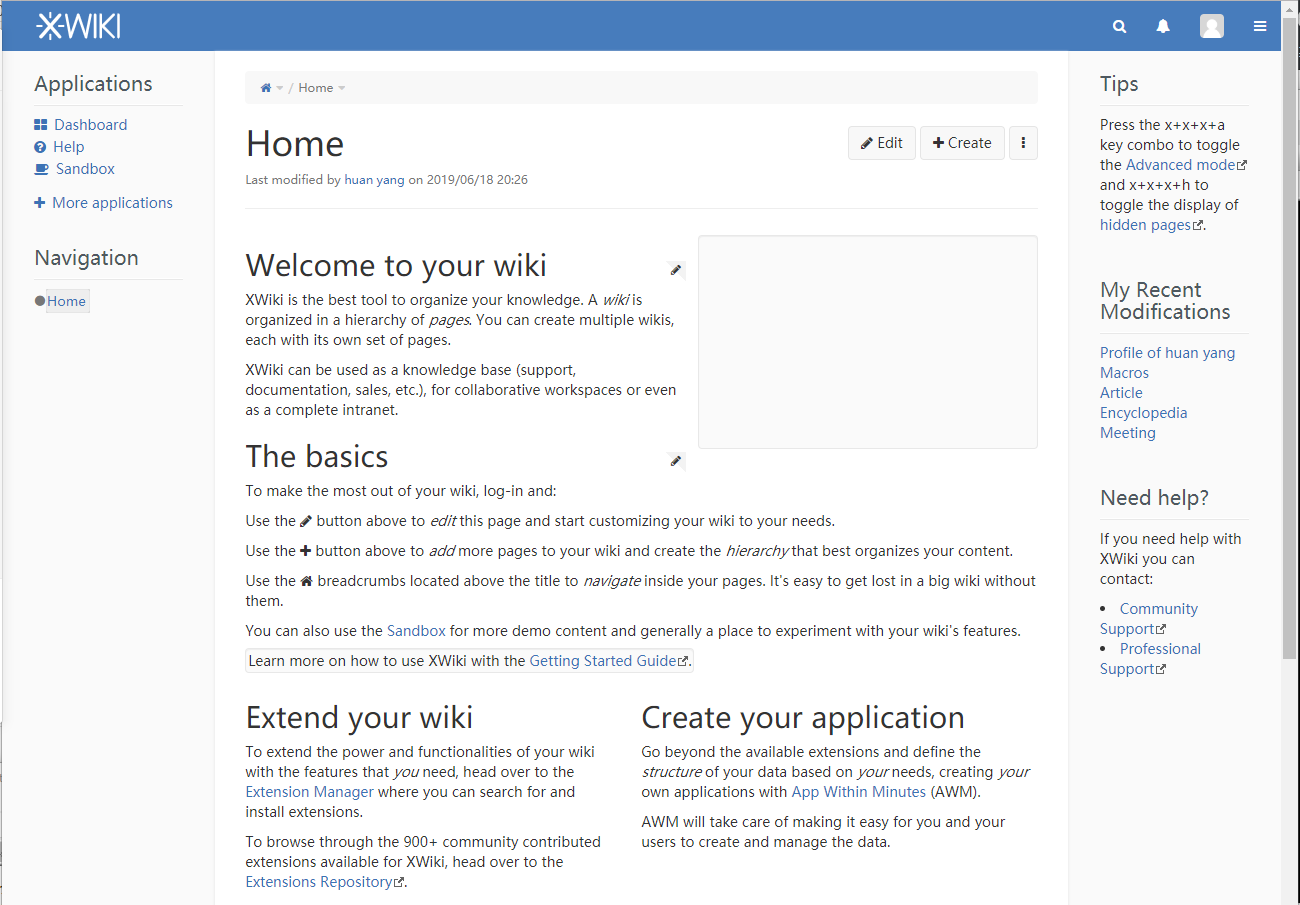
Task: Open the more actions vertical dots menu
Action: click(x=1023, y=143)
